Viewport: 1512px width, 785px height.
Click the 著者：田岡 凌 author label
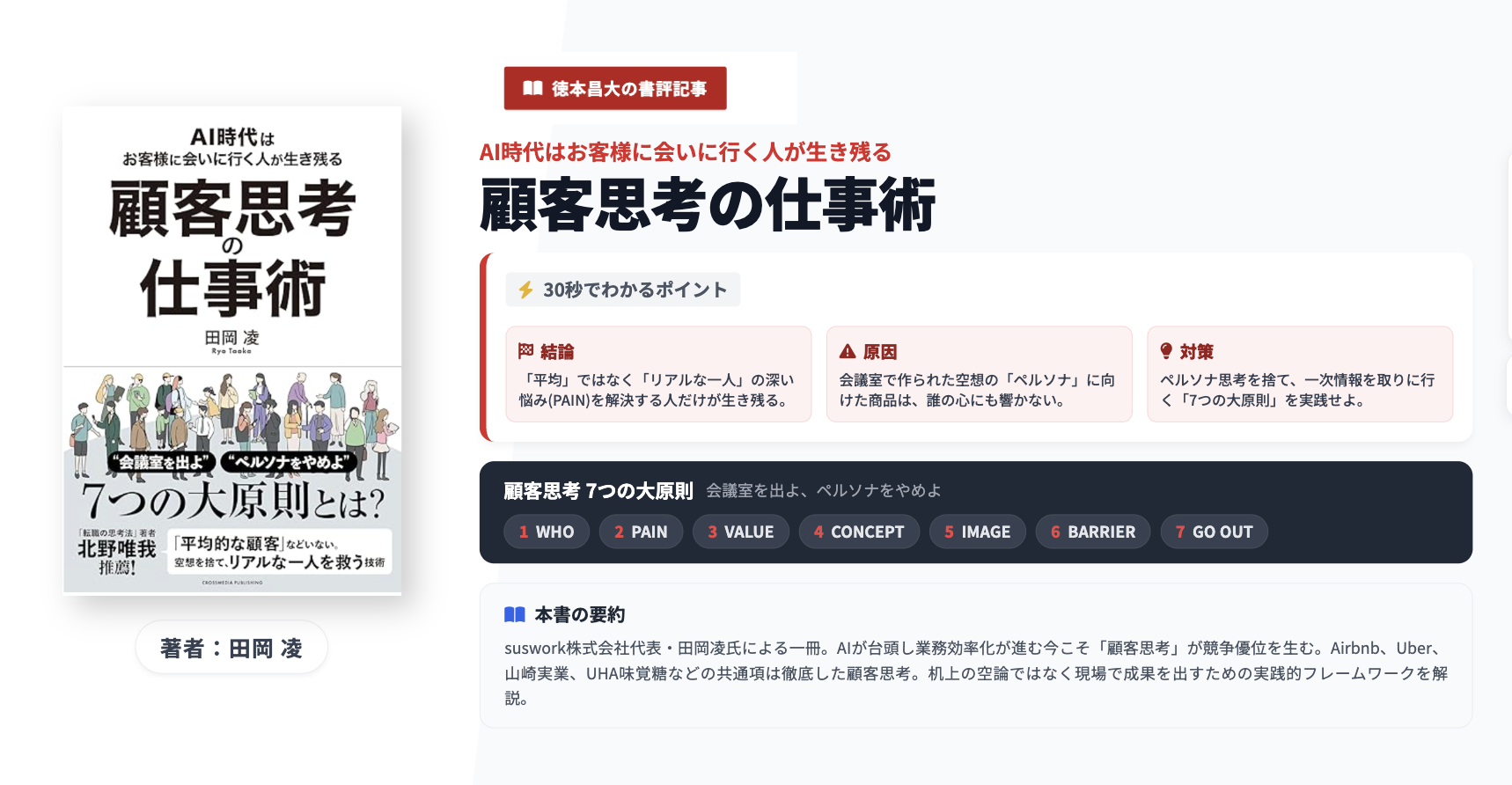coord(231,648)
